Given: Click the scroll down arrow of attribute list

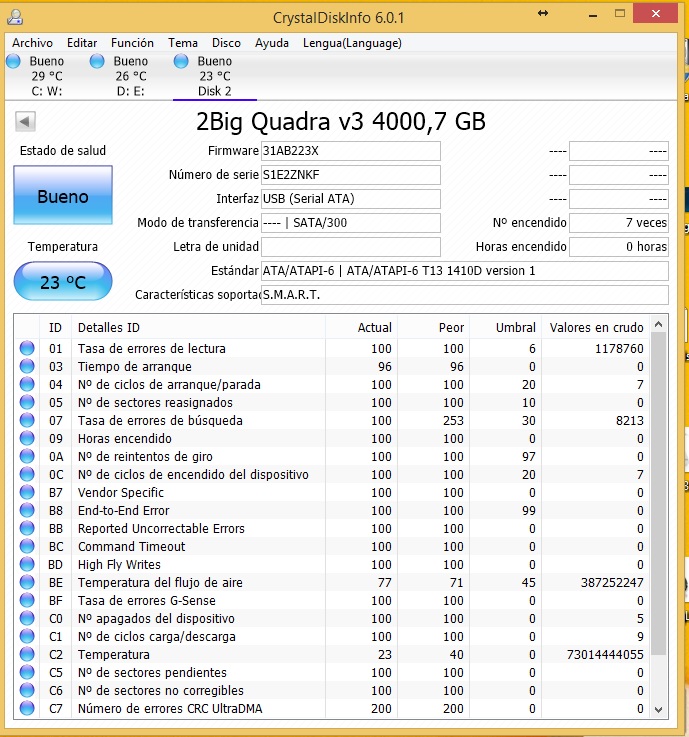Looking at the screenshot, I should (x=658, y=710).
